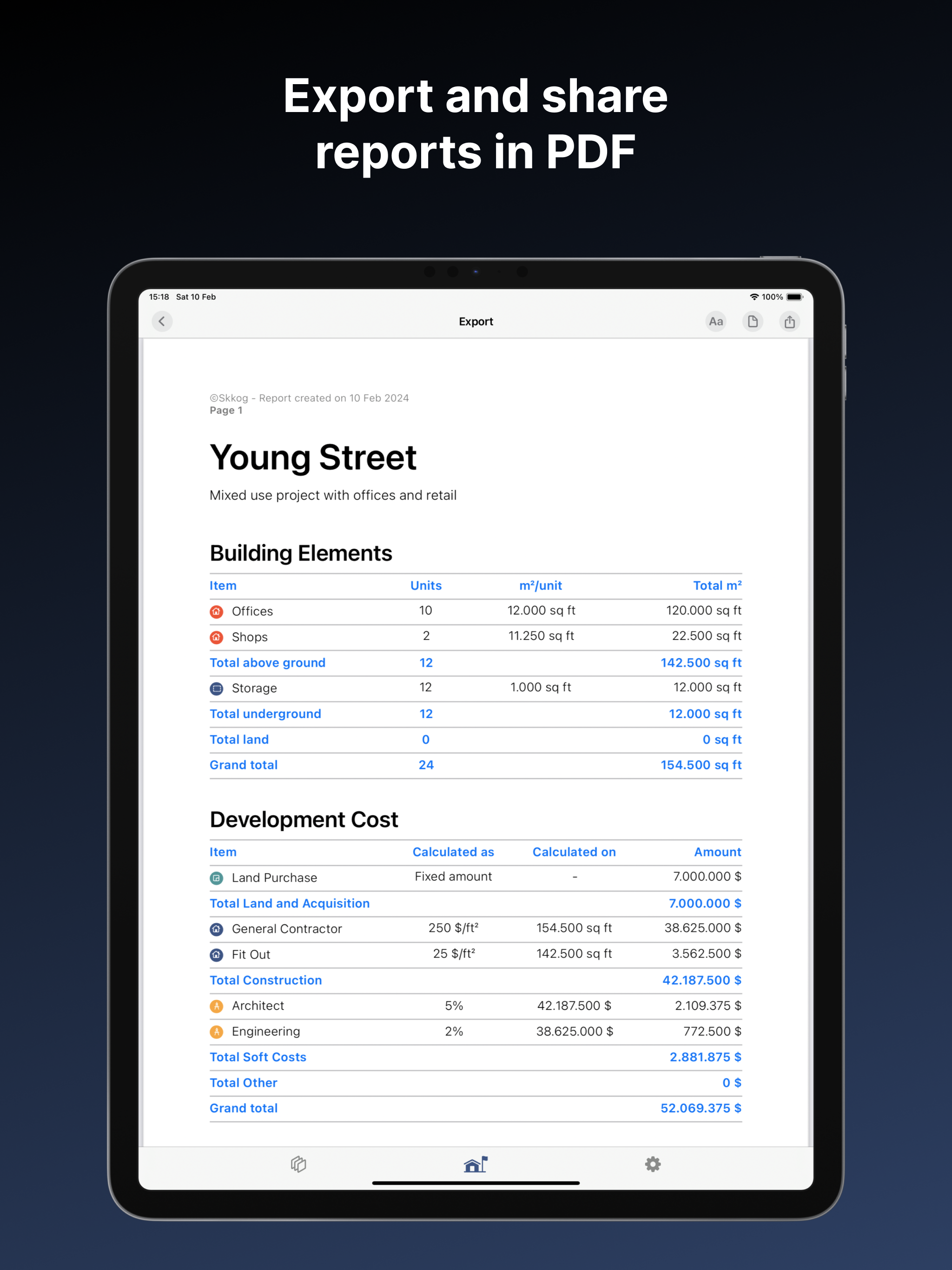Click the '2%' Engineering percentage

[x=454, y=1031]
